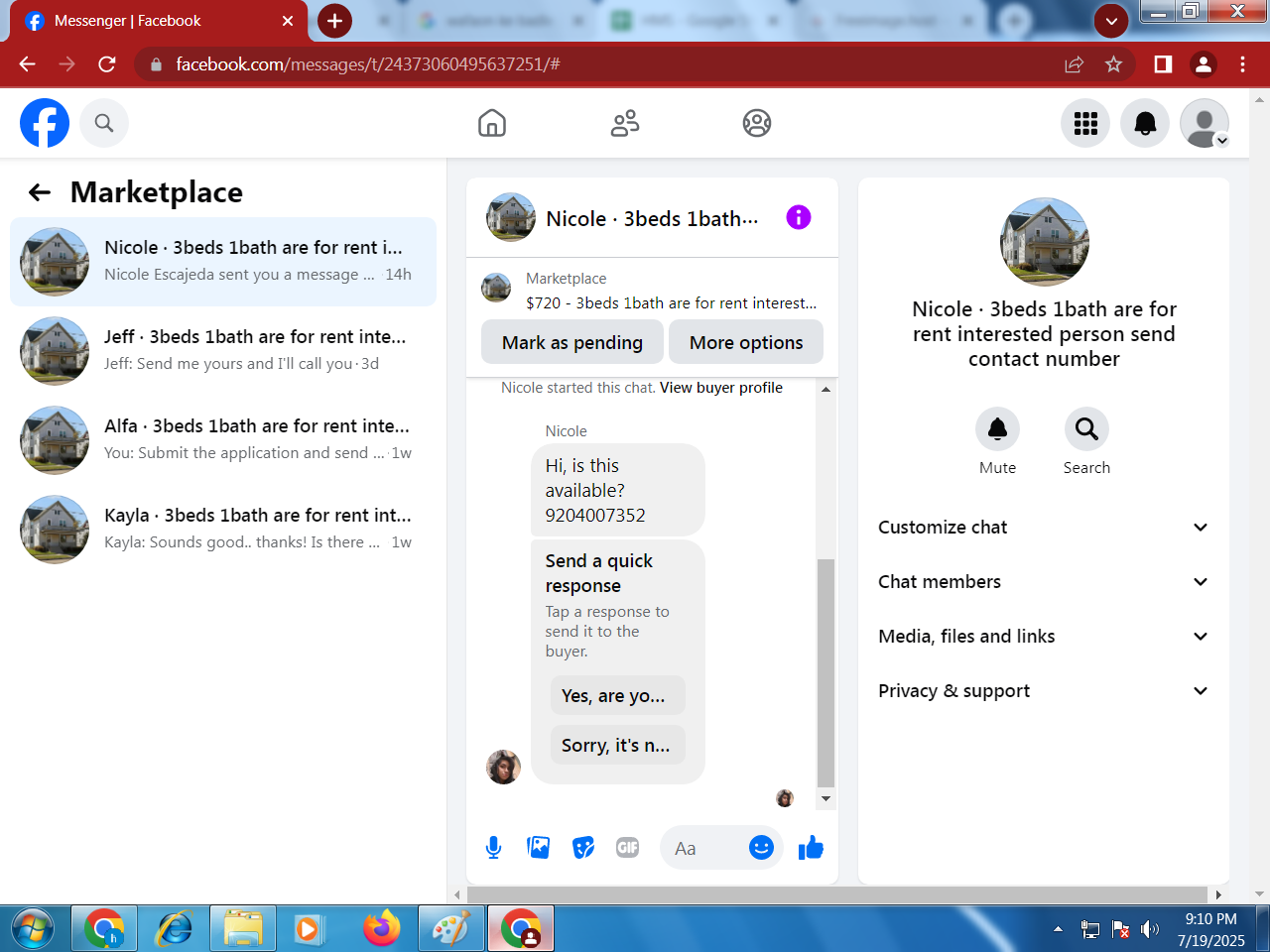Image resolution: width=1270 pixels, height=952 pixels.
Task: Choose a GIF icon
Action: [628, 848]
